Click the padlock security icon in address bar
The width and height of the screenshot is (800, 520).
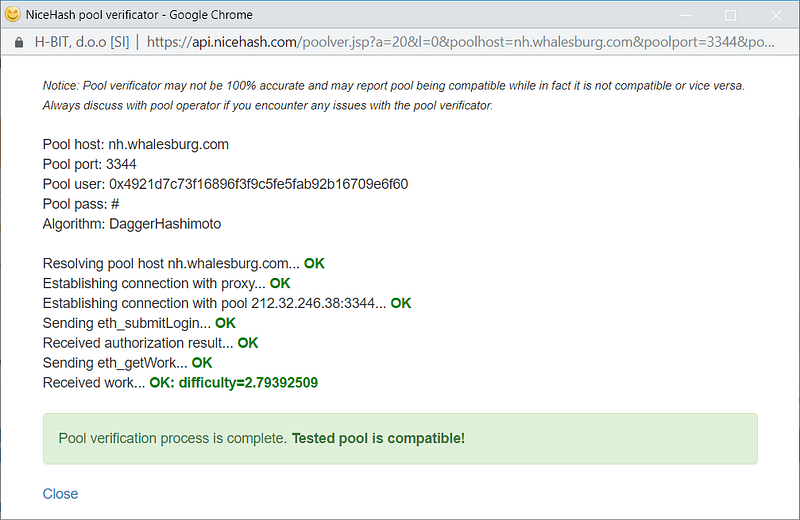tap(19, 42)
